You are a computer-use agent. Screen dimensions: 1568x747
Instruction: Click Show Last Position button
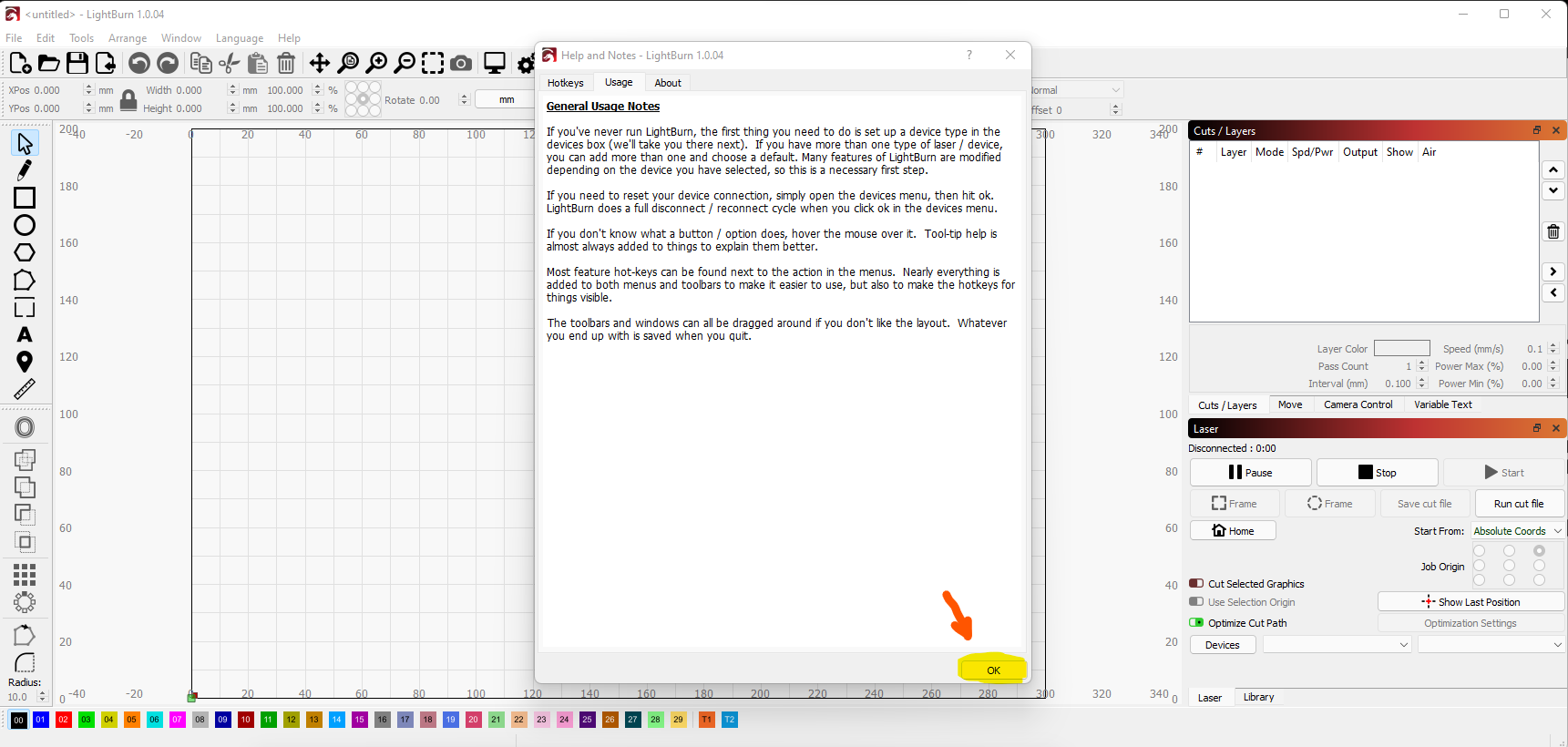[x=1471, y=602]
